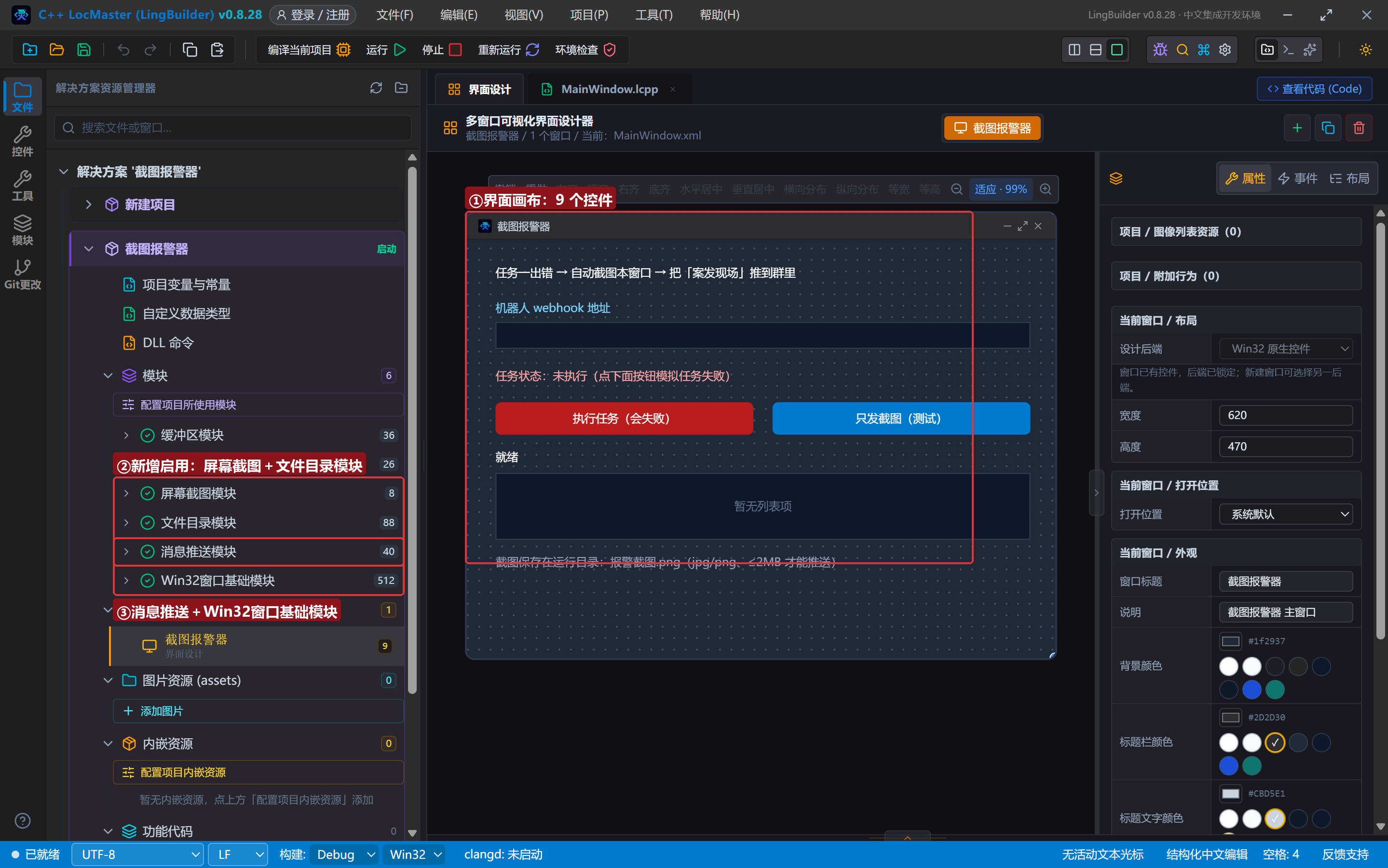Image resolution: width=1388 pixels, height=868 pixels.
Task: Click the 搜索文件或窗口 search field
Action: (x=233, y=127)
